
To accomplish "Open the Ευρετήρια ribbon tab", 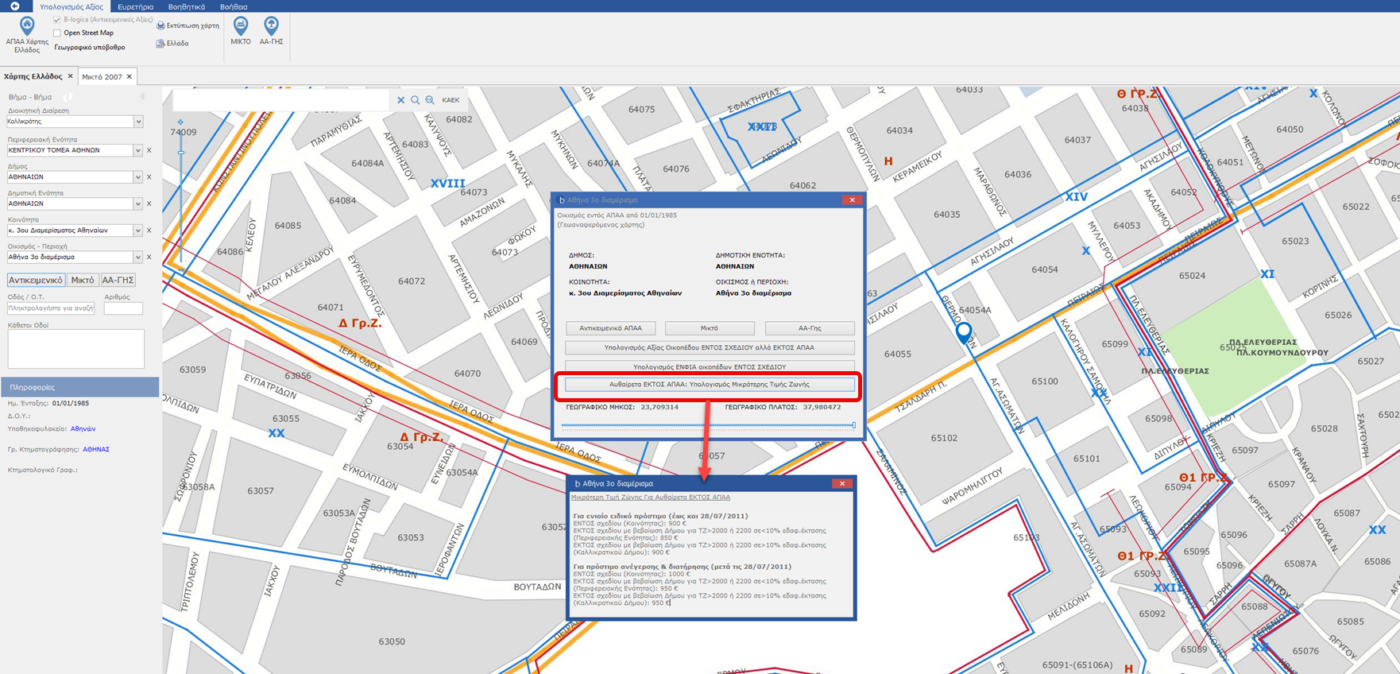I will point(135,6).
